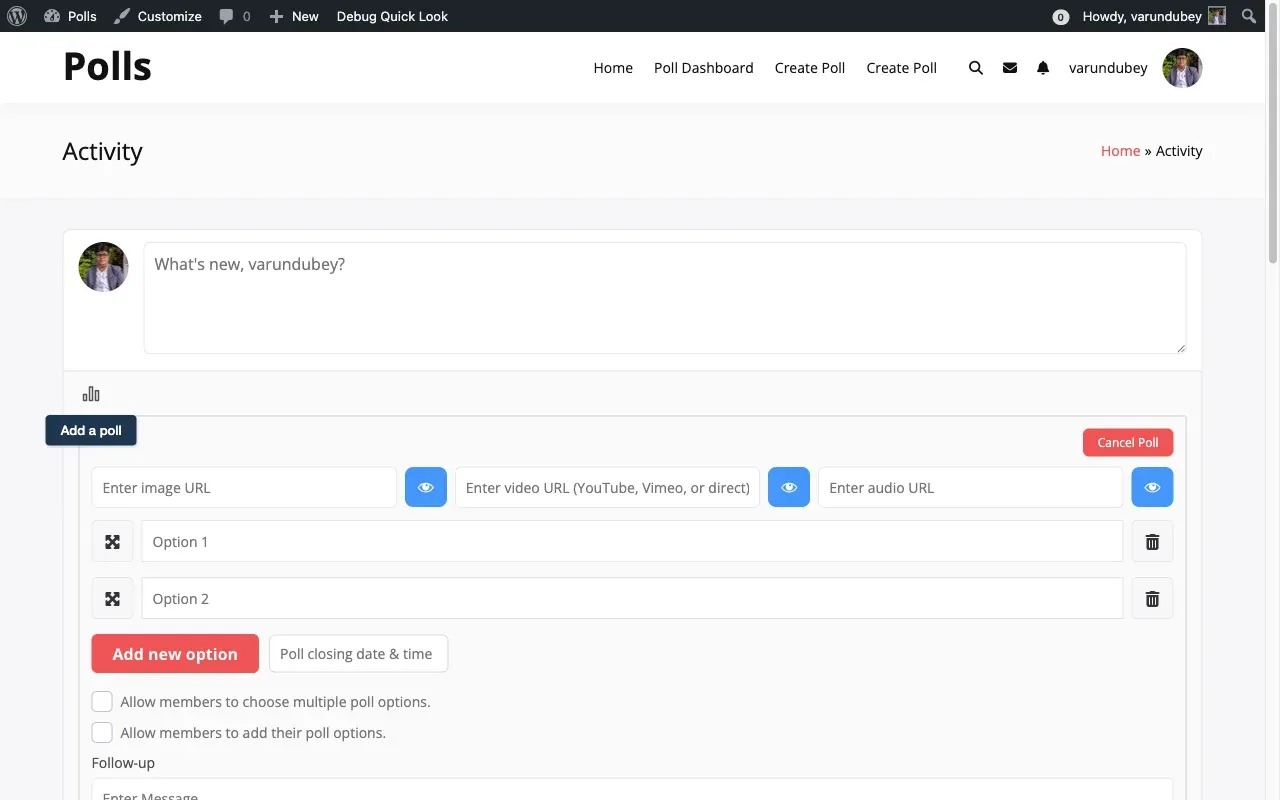
Task: Delete Option 2 with the trash icon
Action: click(x=1152, y=599)
